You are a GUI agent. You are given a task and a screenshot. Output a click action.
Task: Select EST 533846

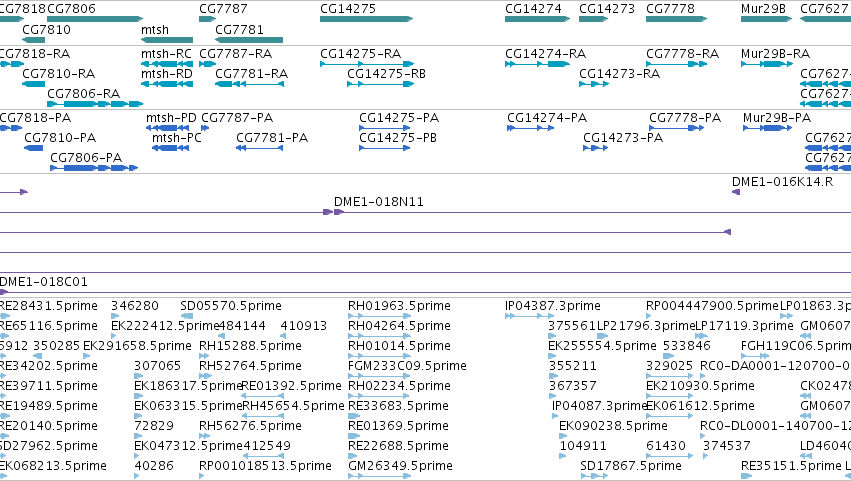pyautogui.click(x=669, y=356)
